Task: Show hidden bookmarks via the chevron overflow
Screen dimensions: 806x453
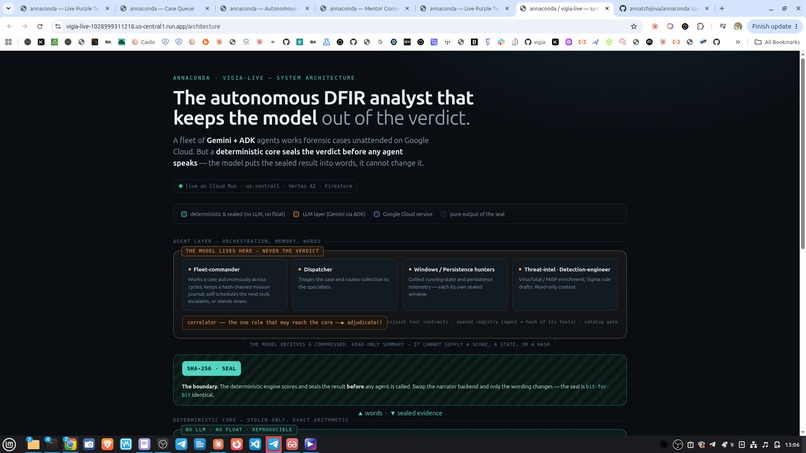Action: 738,42
